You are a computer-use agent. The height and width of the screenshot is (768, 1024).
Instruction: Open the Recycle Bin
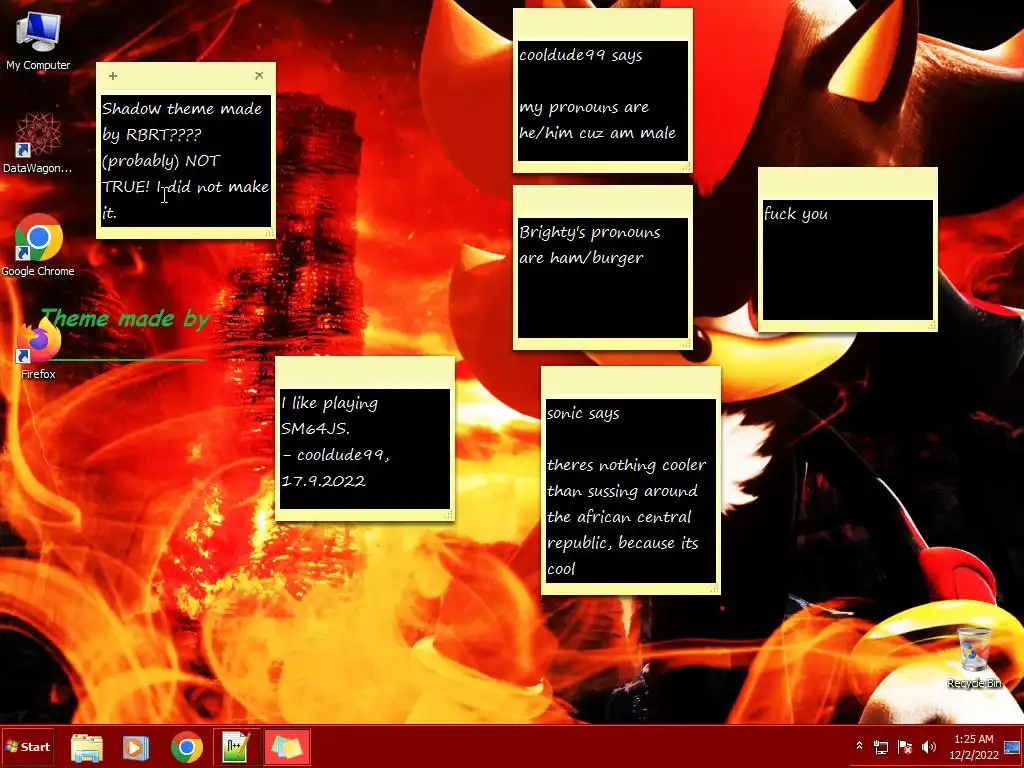click(974, 656)
